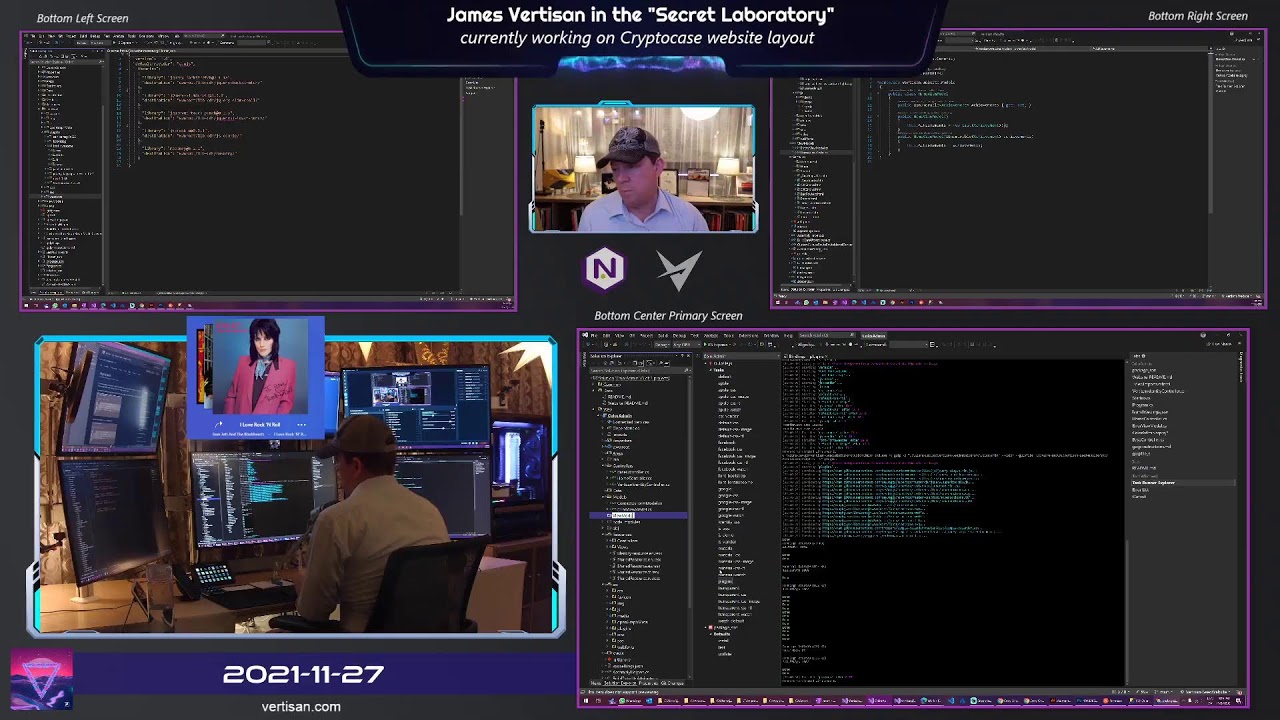Select the 'default' gulp task
Screen dimensions: 1280x720
[x=725, y=376]
